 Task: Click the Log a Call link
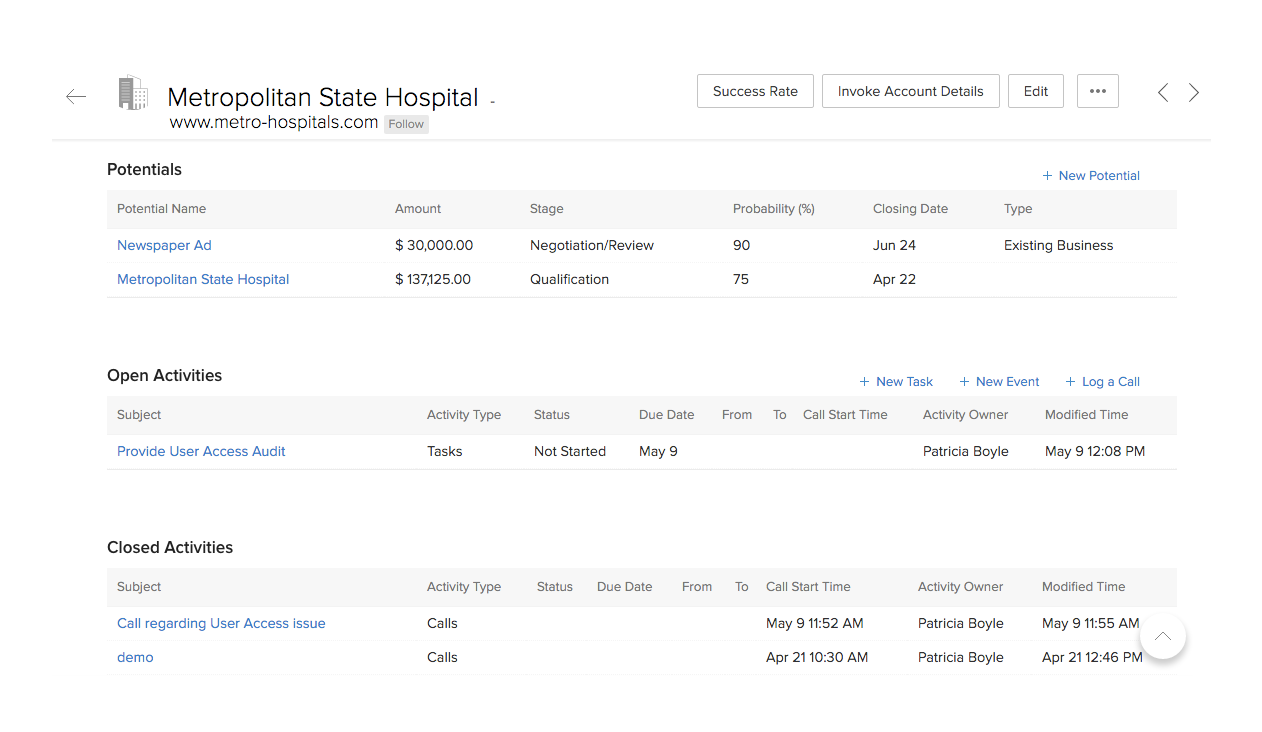pos(1102,382)
